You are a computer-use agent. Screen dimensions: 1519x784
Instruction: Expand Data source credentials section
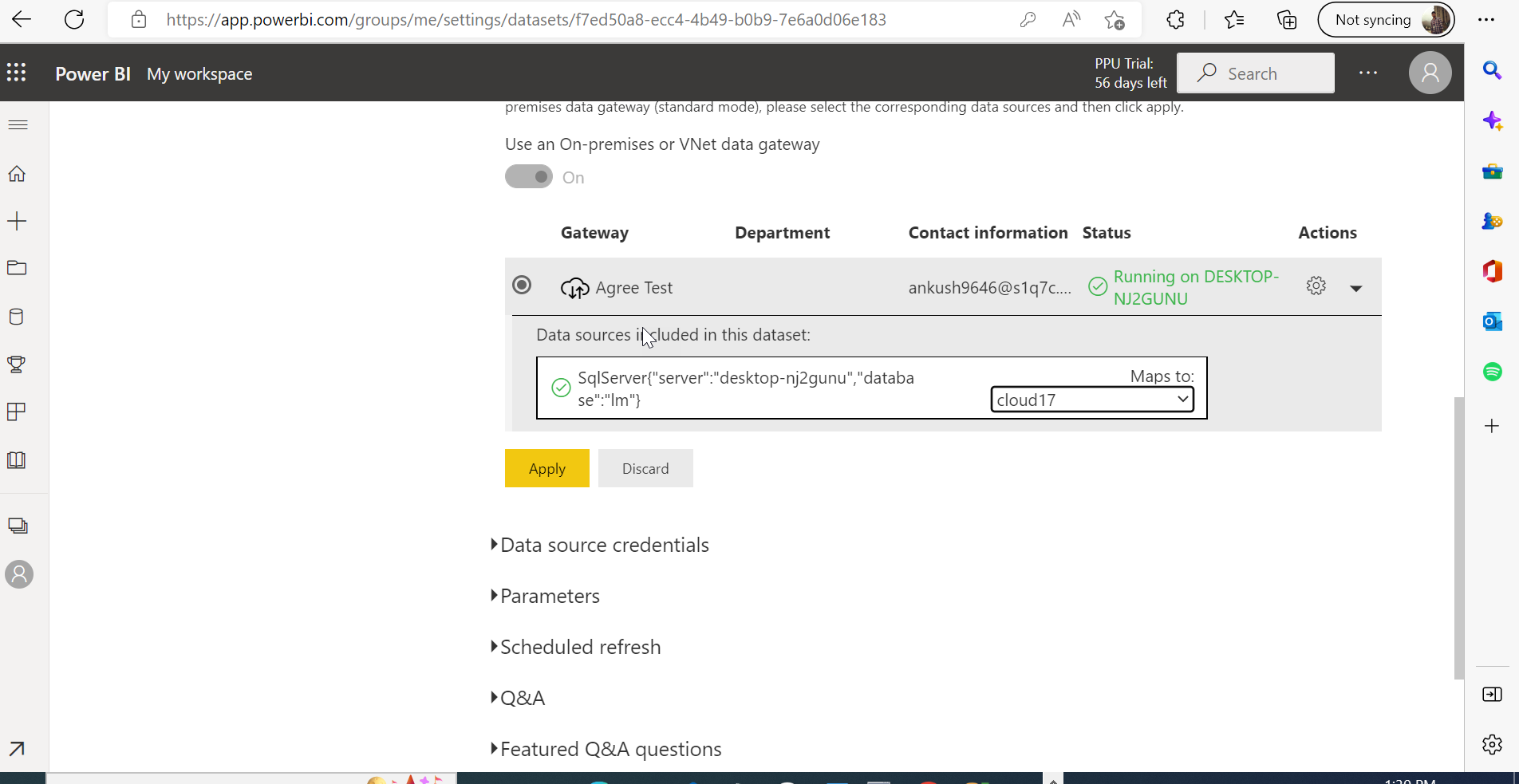(600, 545)
